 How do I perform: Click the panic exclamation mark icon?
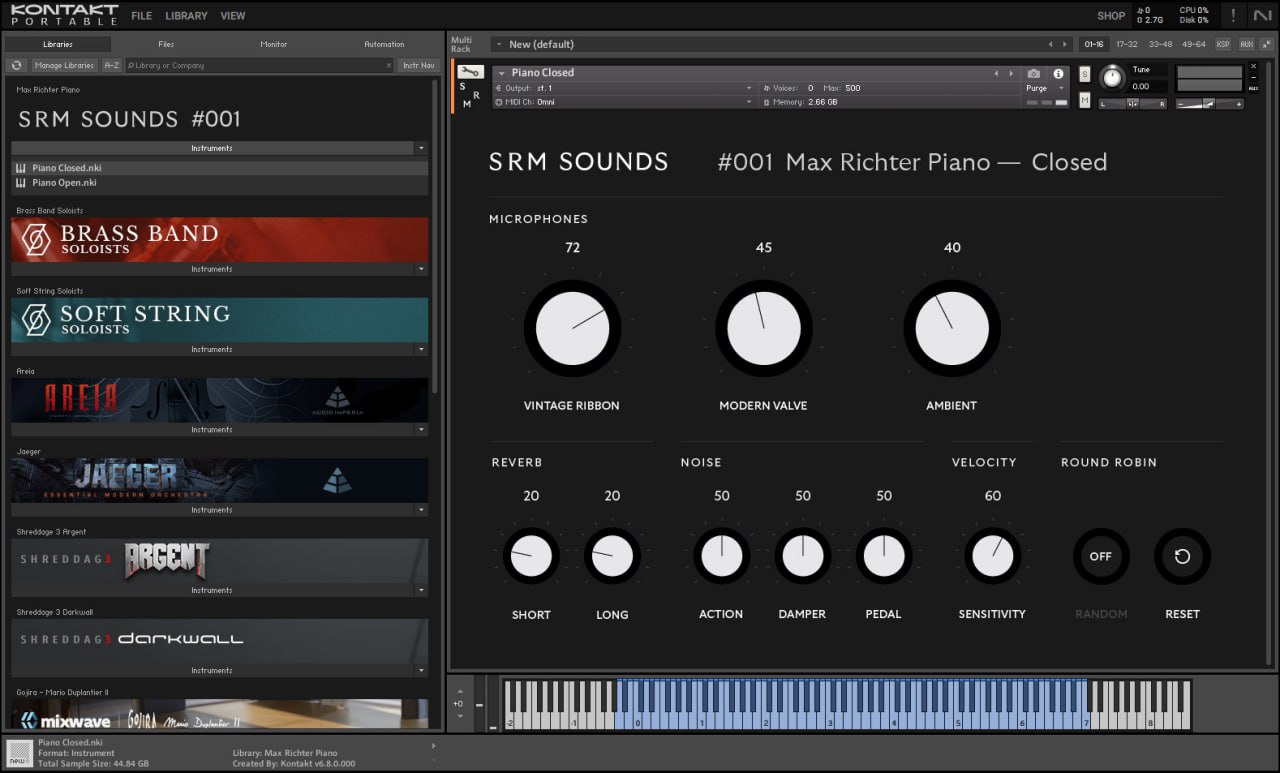click(x=1233, y=15)
